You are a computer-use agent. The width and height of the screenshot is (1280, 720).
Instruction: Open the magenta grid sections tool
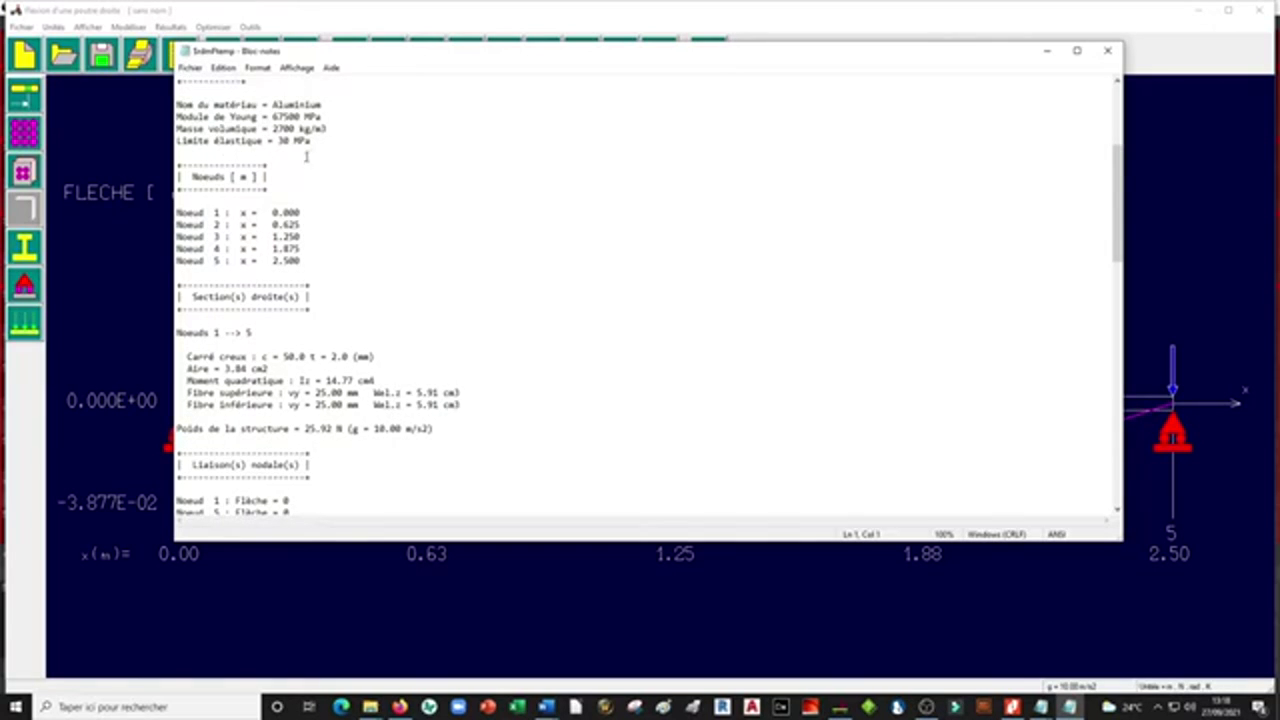[x=24, y=132]
